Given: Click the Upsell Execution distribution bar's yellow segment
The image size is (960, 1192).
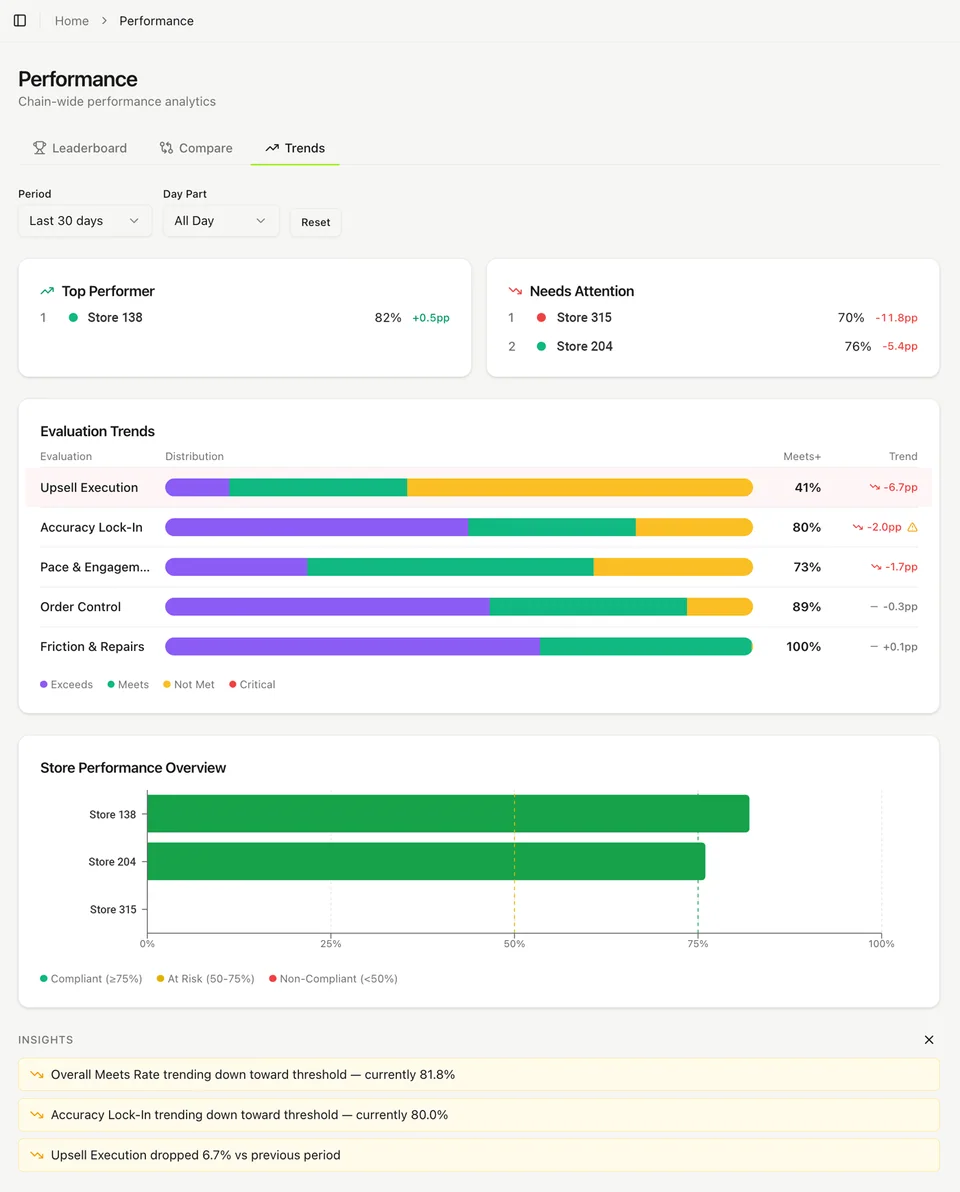Looking at the screenshot, I should click(580, 487).
